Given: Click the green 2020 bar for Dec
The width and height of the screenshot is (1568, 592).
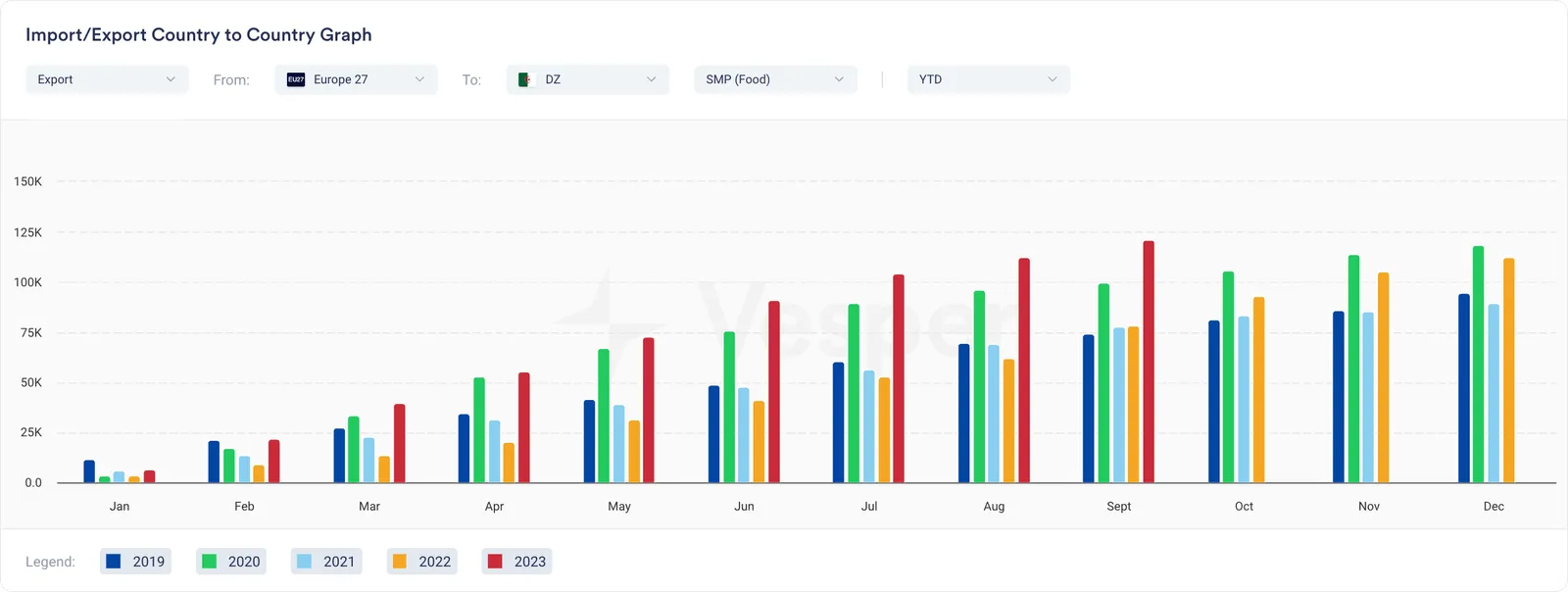Looking at the screenshot, I should click(1479, 365).
